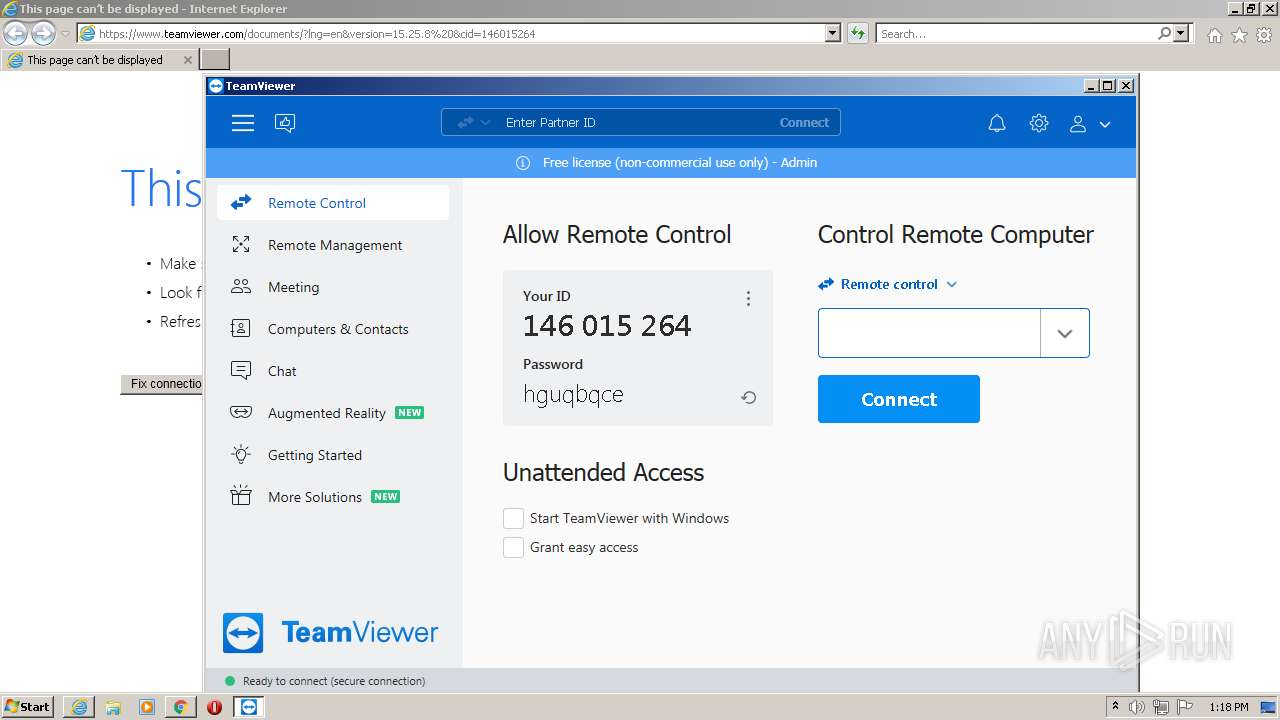Click Internet Explorer back button
This screenshot has width=1280, height=720.
click(16, 34)
